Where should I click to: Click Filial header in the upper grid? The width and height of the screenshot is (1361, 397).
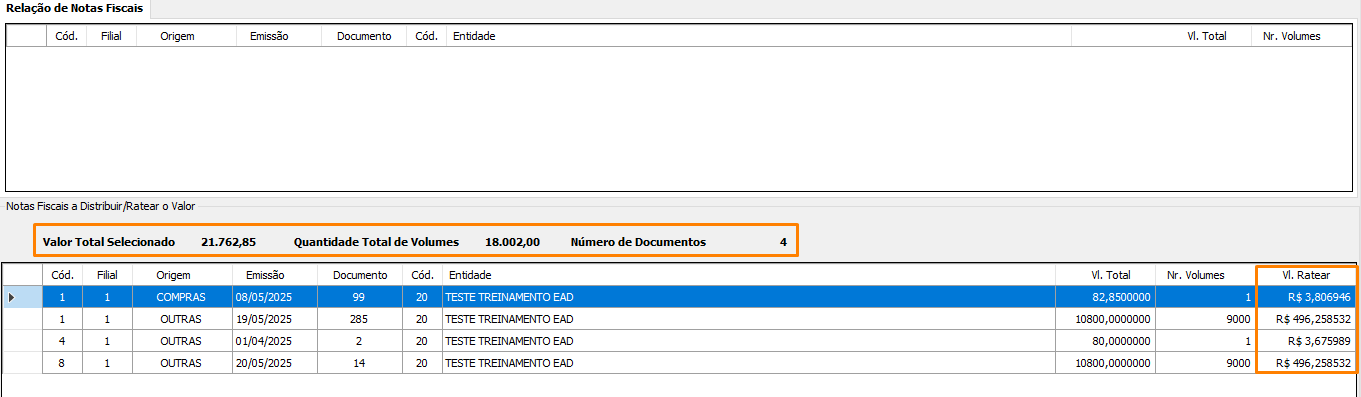111,36
